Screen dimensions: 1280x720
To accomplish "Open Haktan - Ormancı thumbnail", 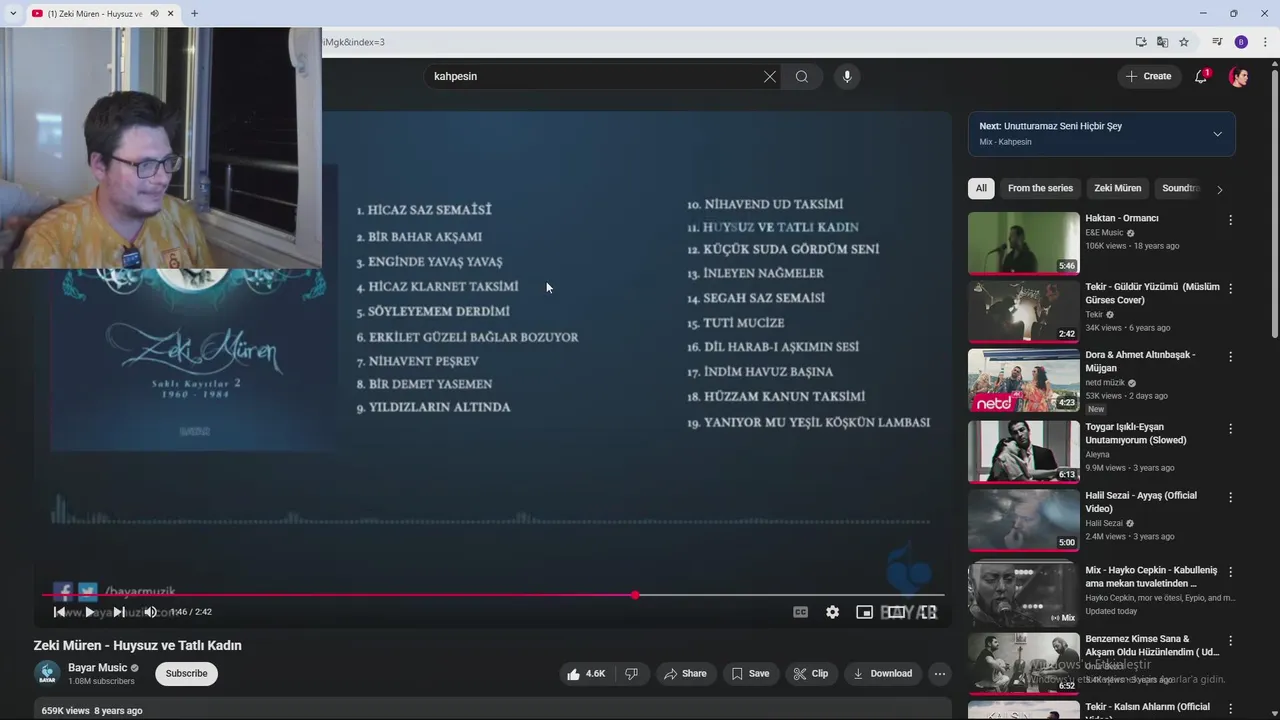I will click(x=1023, y=243).
